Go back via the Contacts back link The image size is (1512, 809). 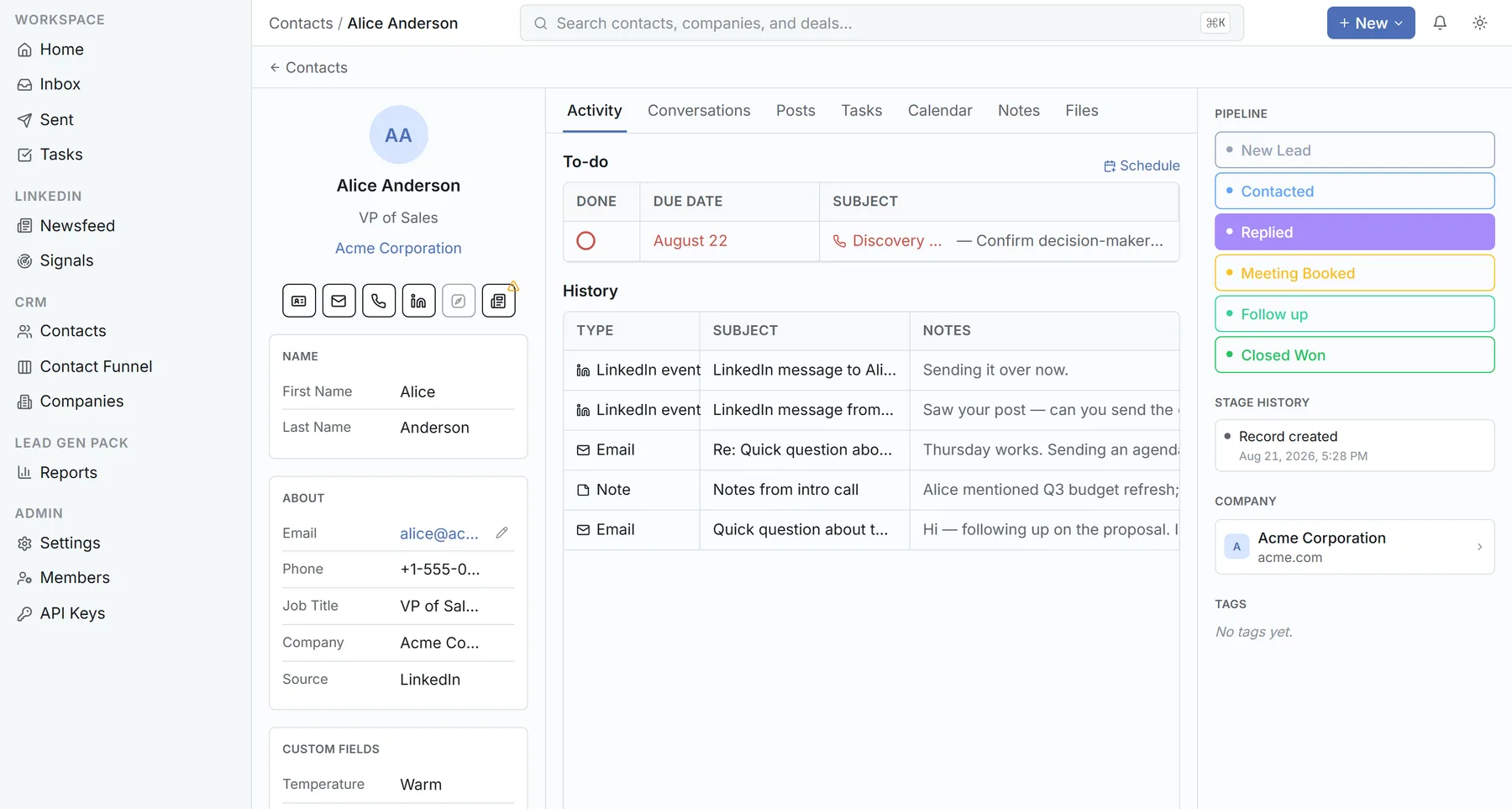click(x=308, y=67)
